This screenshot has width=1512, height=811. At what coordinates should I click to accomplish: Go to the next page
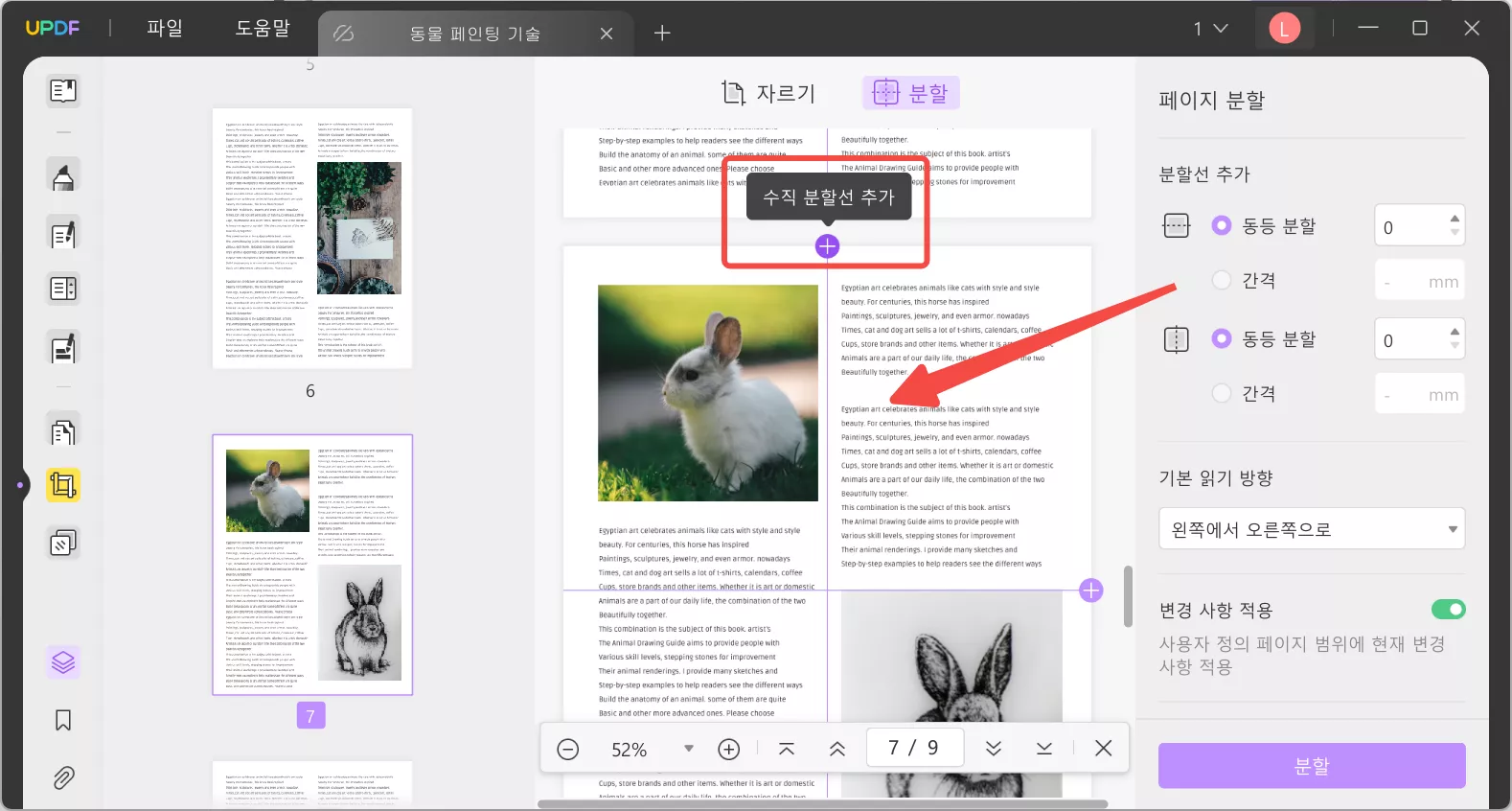pos(994,749)
